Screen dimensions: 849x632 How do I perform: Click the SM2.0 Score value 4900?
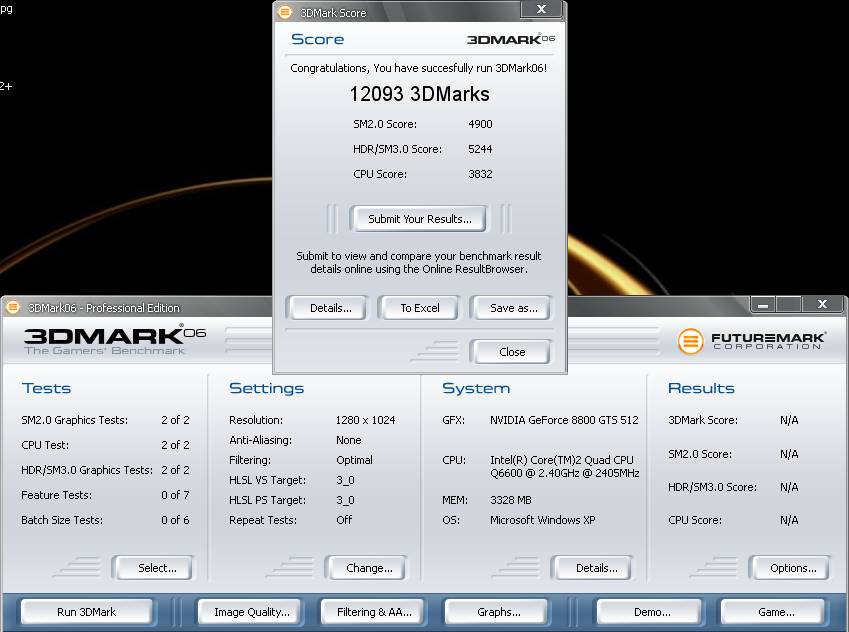(x=480, y=124)
